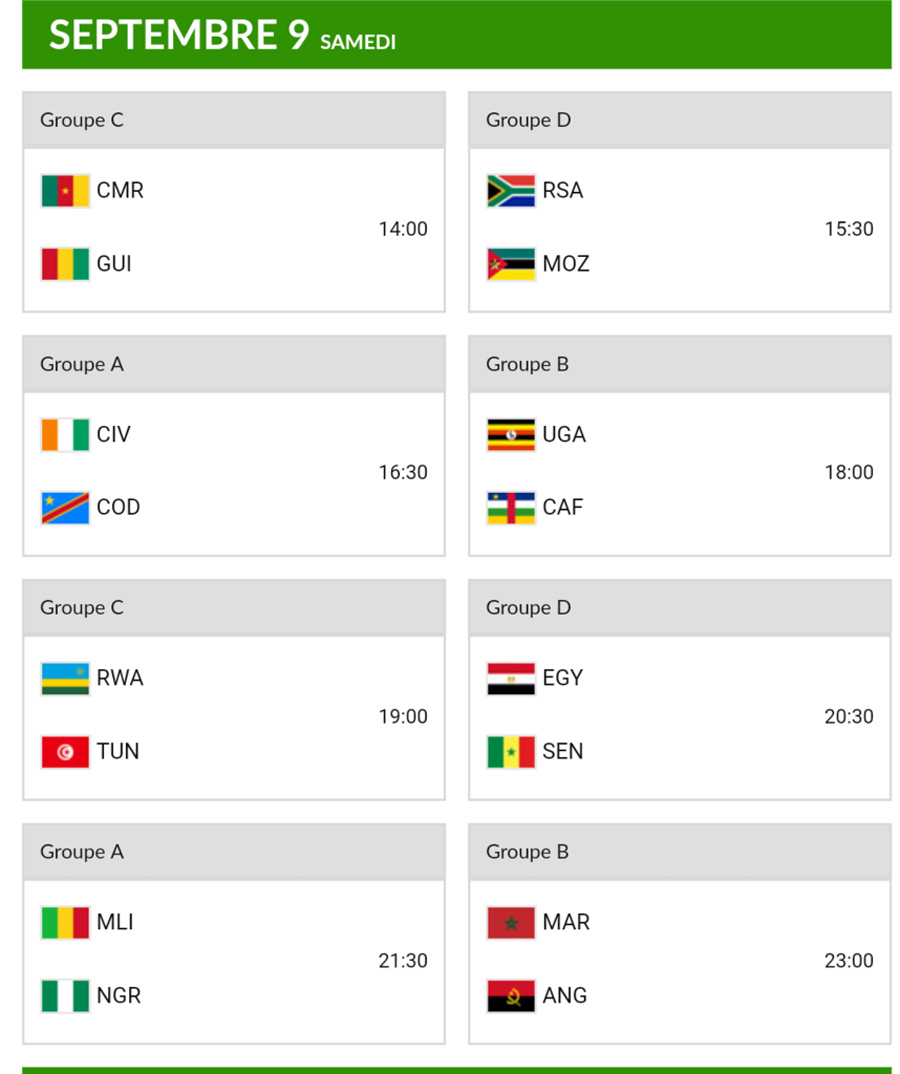This screenshot has height=1074, width=900.
Task: Click the Egypt flag icon
Action: 511,678
